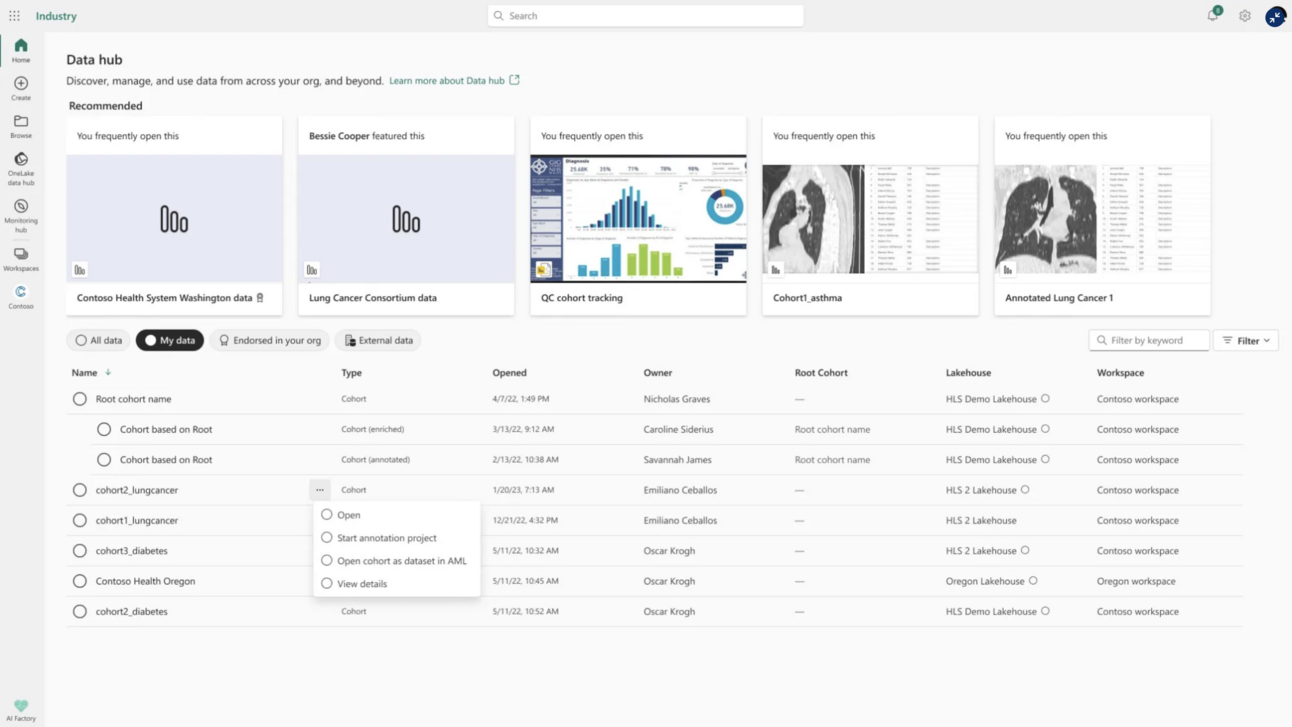Click external link icon beside Learn more
Screen dimensions: 1292x727
514,80
